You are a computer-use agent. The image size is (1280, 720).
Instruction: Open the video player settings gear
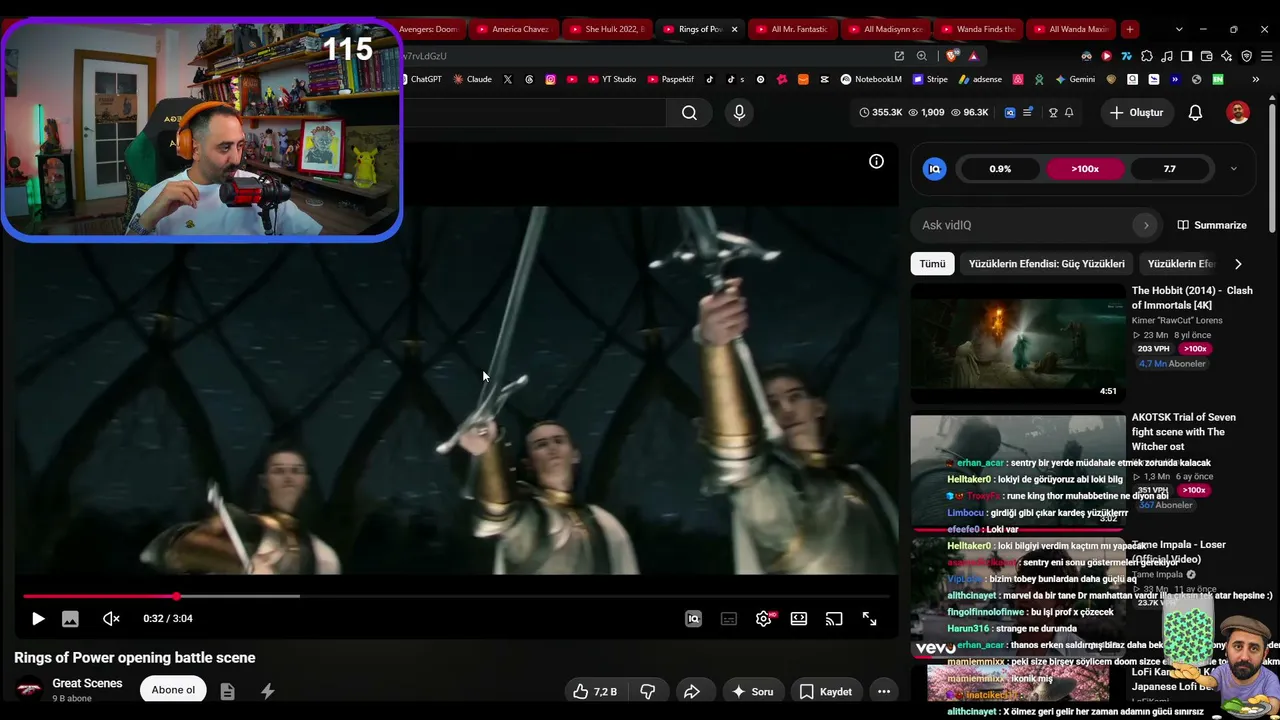pos(763,619)
